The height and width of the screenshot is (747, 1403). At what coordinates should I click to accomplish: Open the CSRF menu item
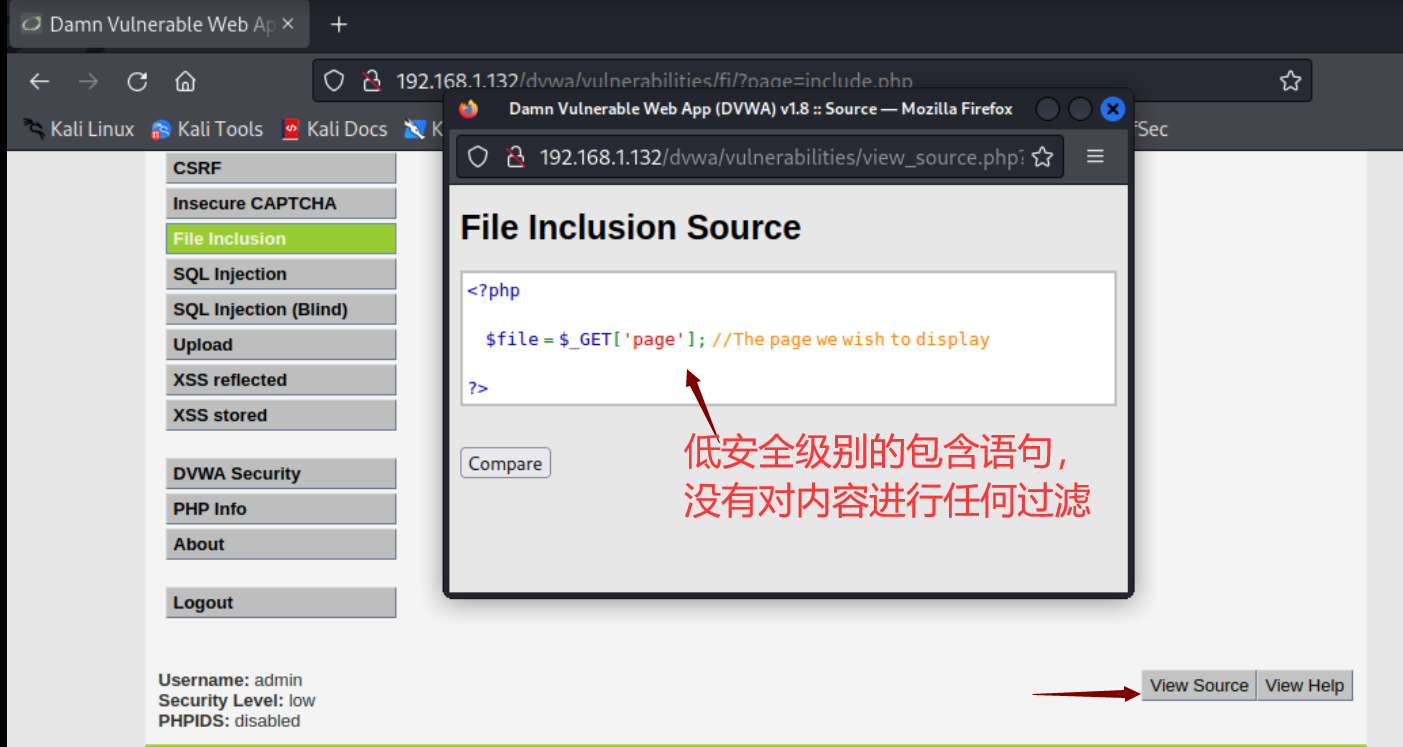[x=281, y=168]
